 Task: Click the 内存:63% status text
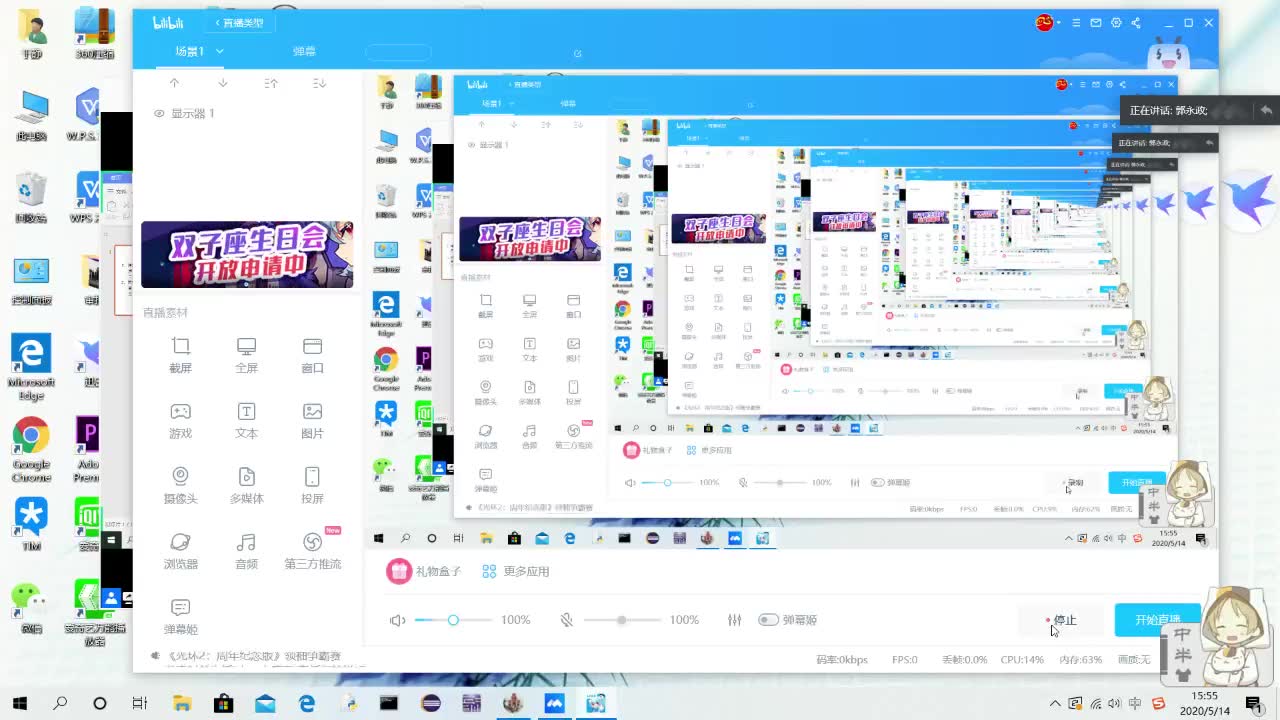point(1080,660)
